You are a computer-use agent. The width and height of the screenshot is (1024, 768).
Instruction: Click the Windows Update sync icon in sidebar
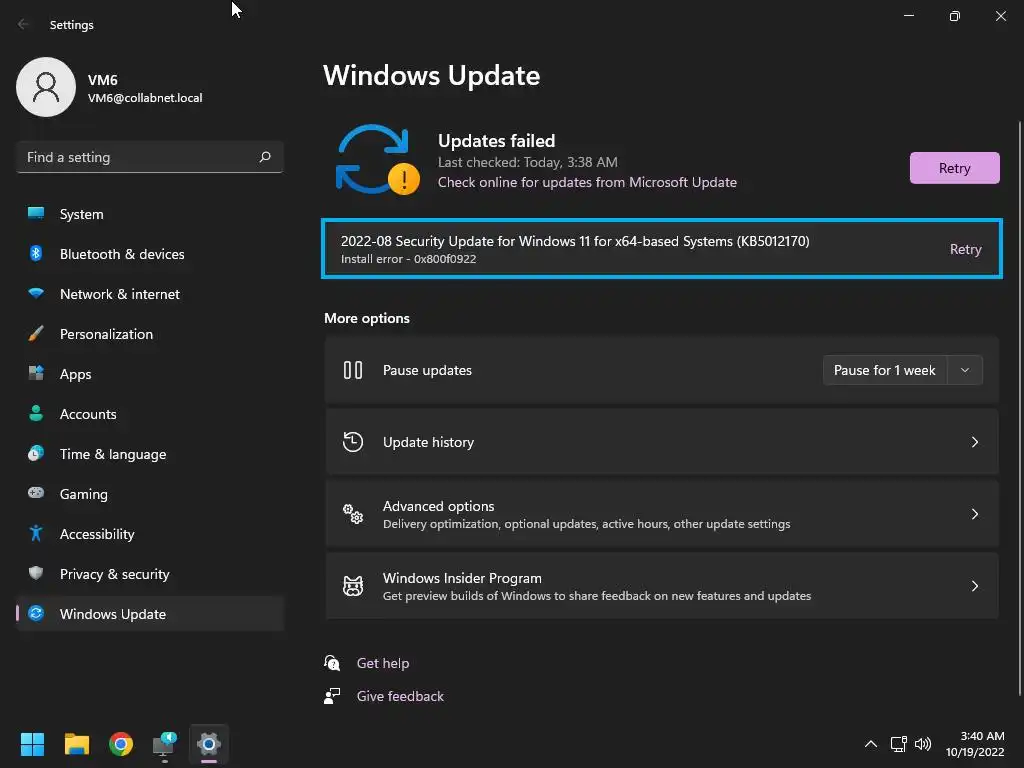[x=36, y=613]
